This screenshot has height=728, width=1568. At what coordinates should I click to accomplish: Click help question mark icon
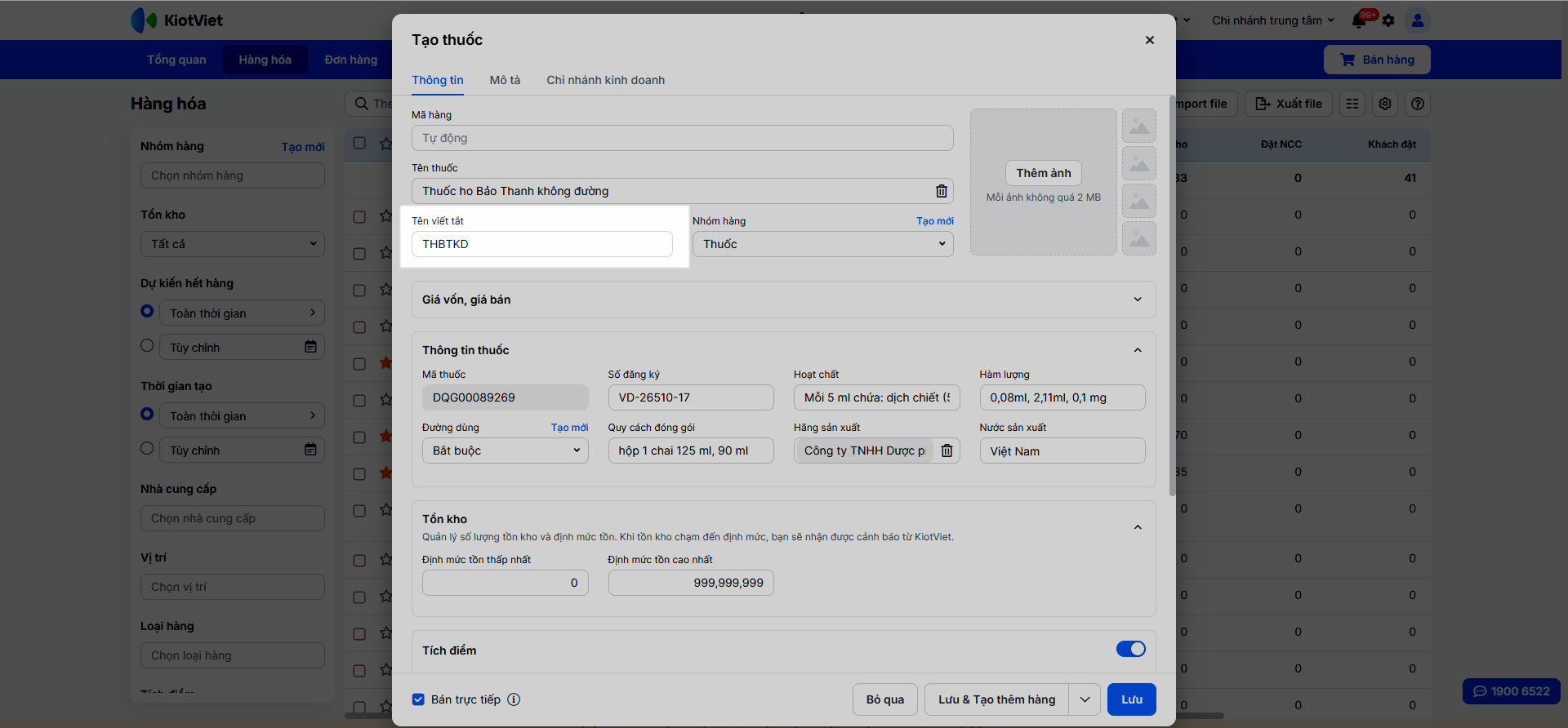pyautogui.click(x=1418, y=104)
